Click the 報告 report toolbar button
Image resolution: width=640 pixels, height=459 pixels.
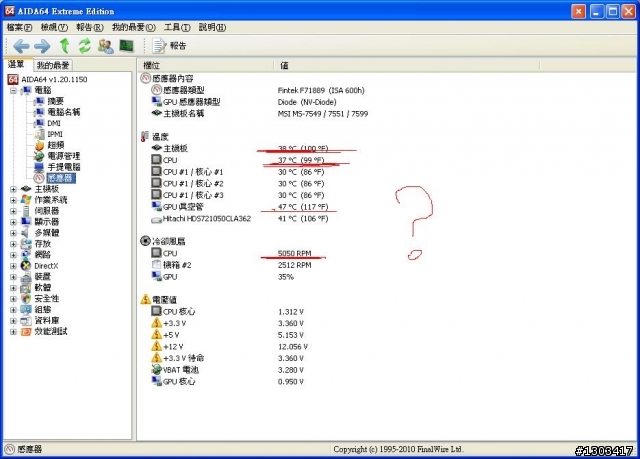[x=169, y=46]
